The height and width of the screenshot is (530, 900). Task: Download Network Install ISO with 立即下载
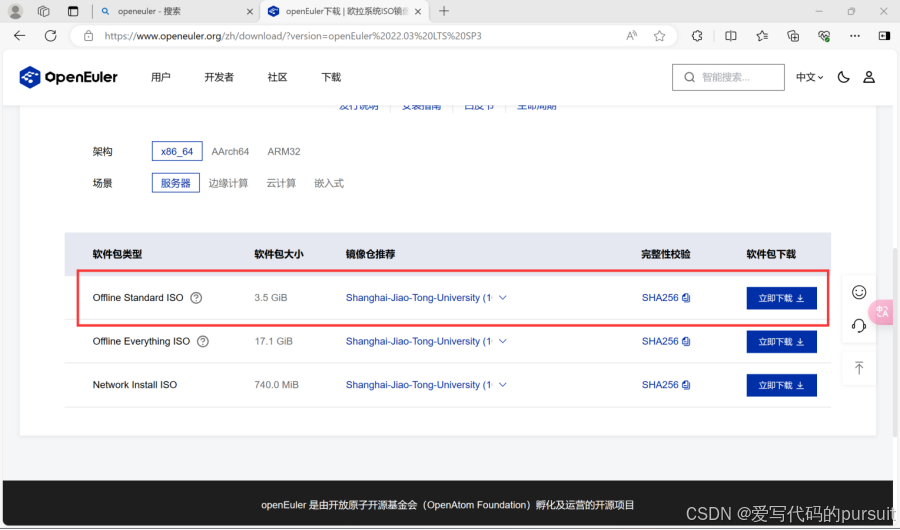781,385
